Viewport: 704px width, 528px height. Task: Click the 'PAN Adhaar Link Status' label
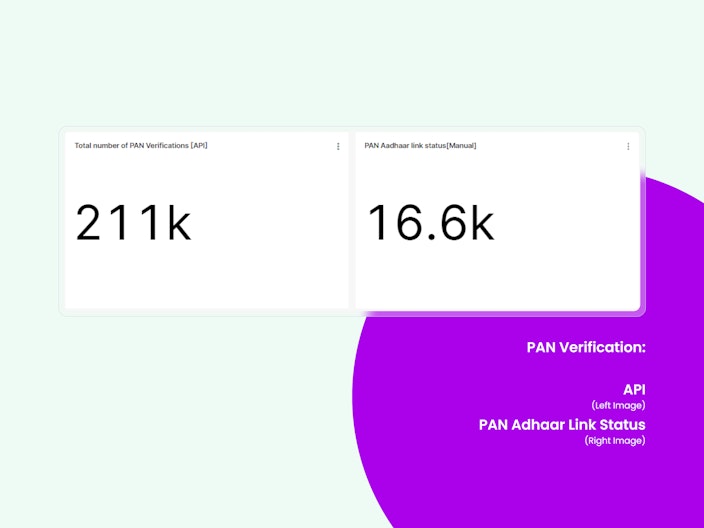coord(562,425)
